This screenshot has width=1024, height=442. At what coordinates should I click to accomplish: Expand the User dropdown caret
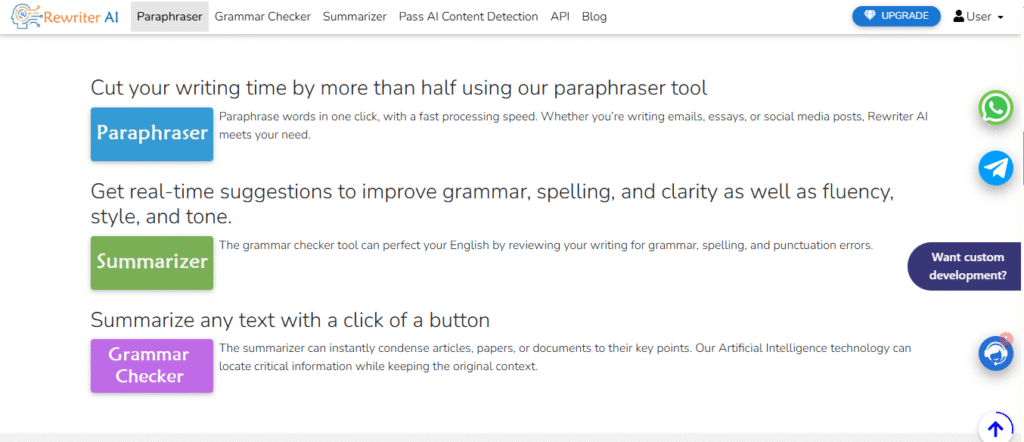pos(1000,17)
